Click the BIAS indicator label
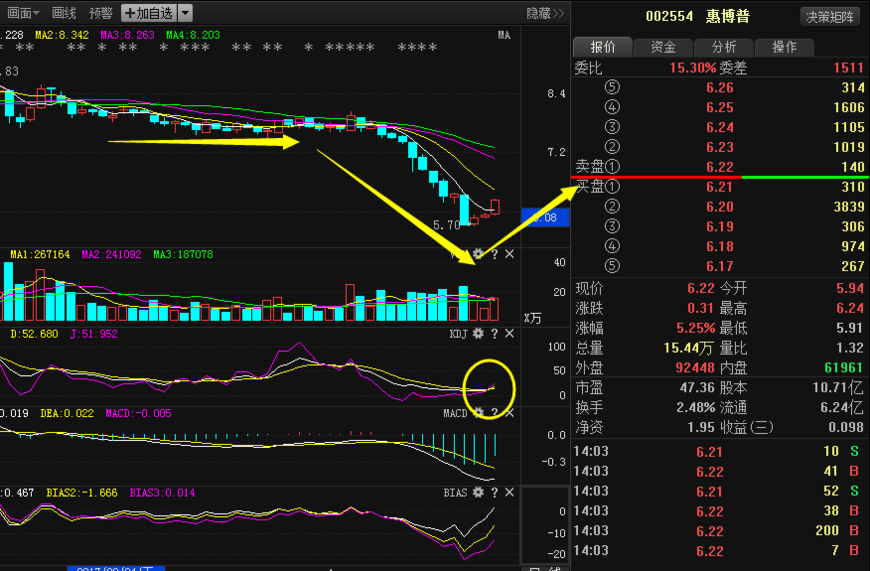The image size is (870, 571). click(455, 492)
